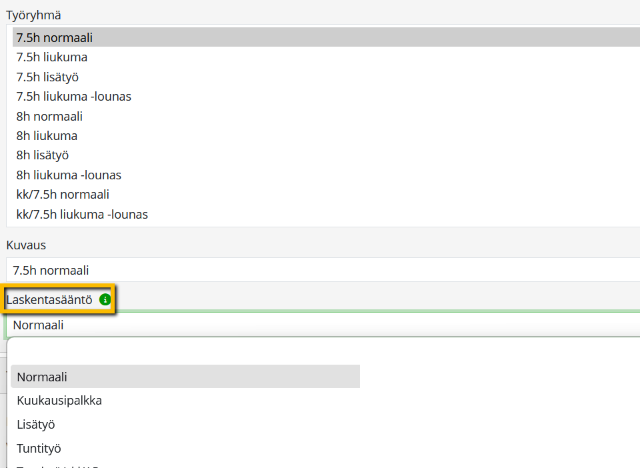Choose "Kuukausipalkka" from the dropdown options
This screenshot has width=640, height=468.
pos(59,400)
